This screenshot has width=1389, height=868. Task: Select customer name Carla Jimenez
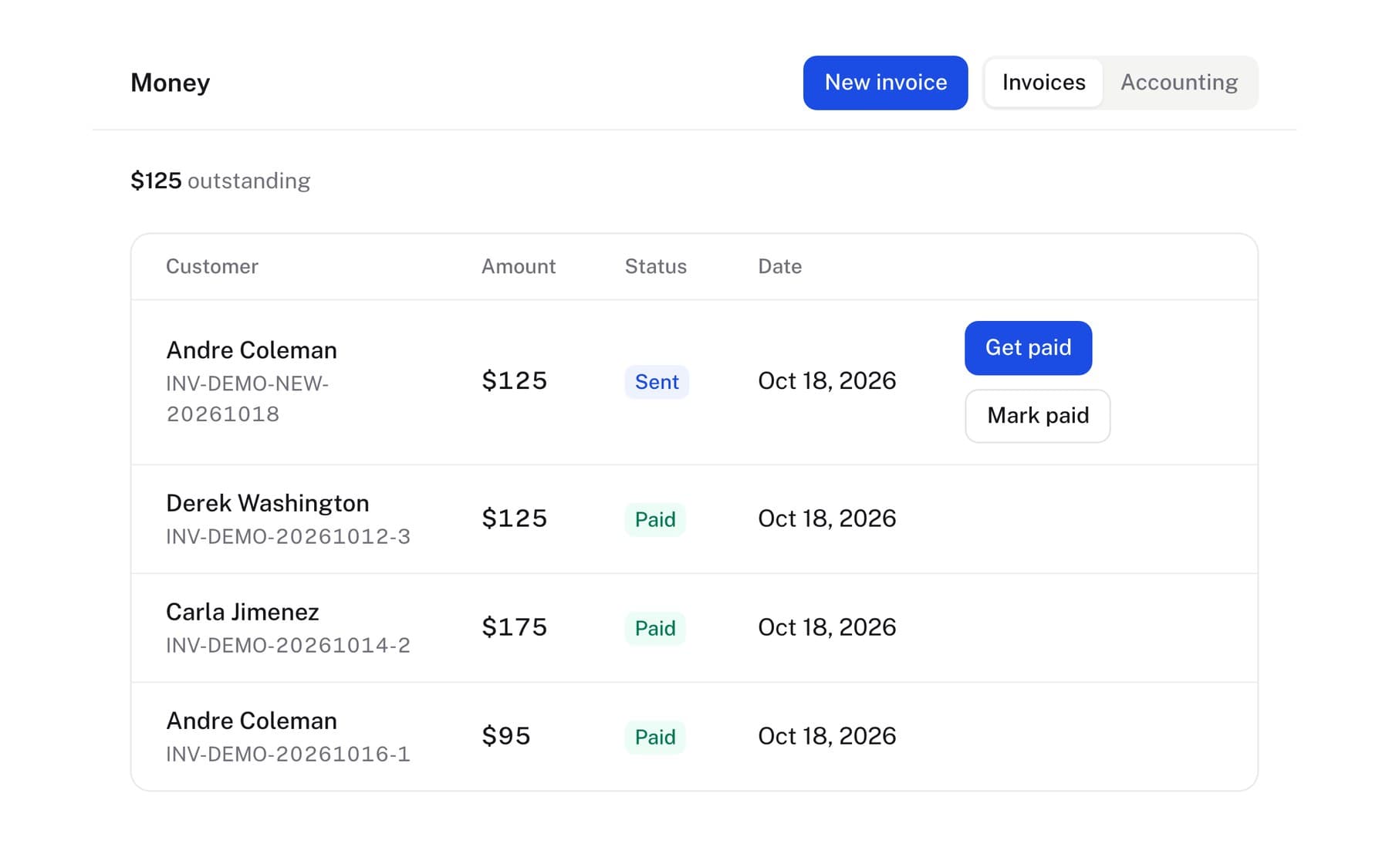pyautogui.click(x=242, y=612)
